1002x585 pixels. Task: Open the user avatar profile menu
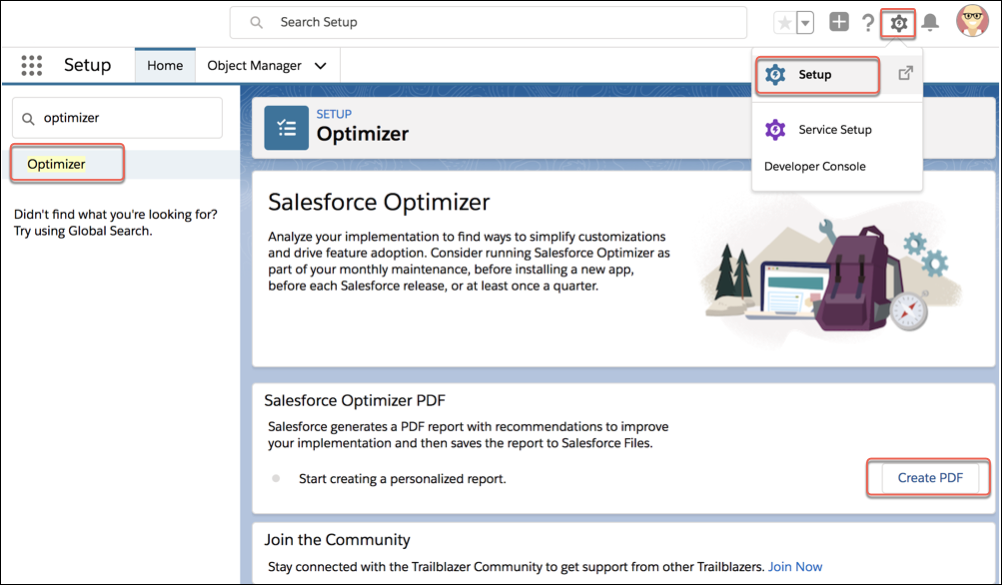tap(972, 21)
